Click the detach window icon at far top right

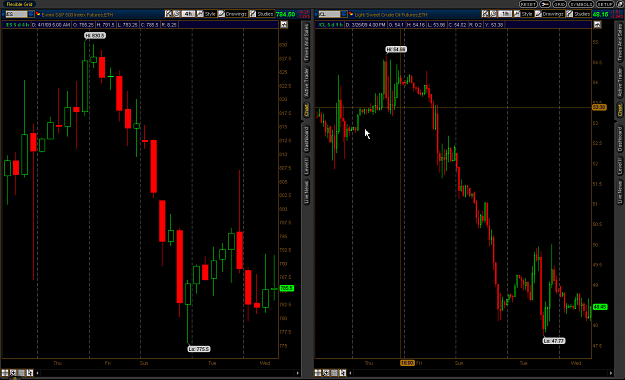[620, 4]
